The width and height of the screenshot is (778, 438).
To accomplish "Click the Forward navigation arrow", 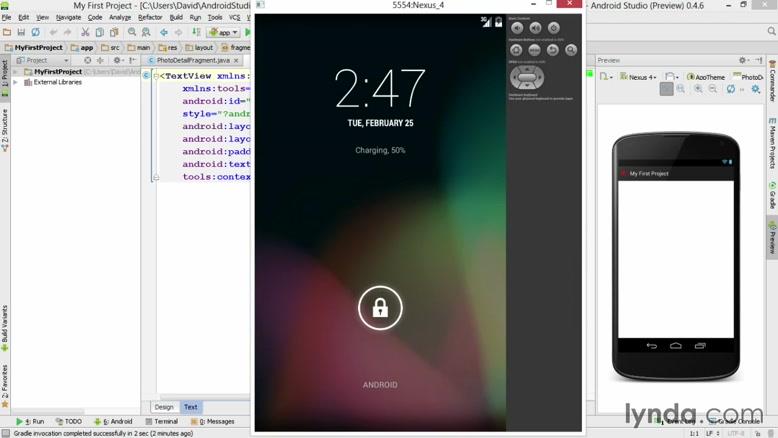I will click(x=178, y=32).
